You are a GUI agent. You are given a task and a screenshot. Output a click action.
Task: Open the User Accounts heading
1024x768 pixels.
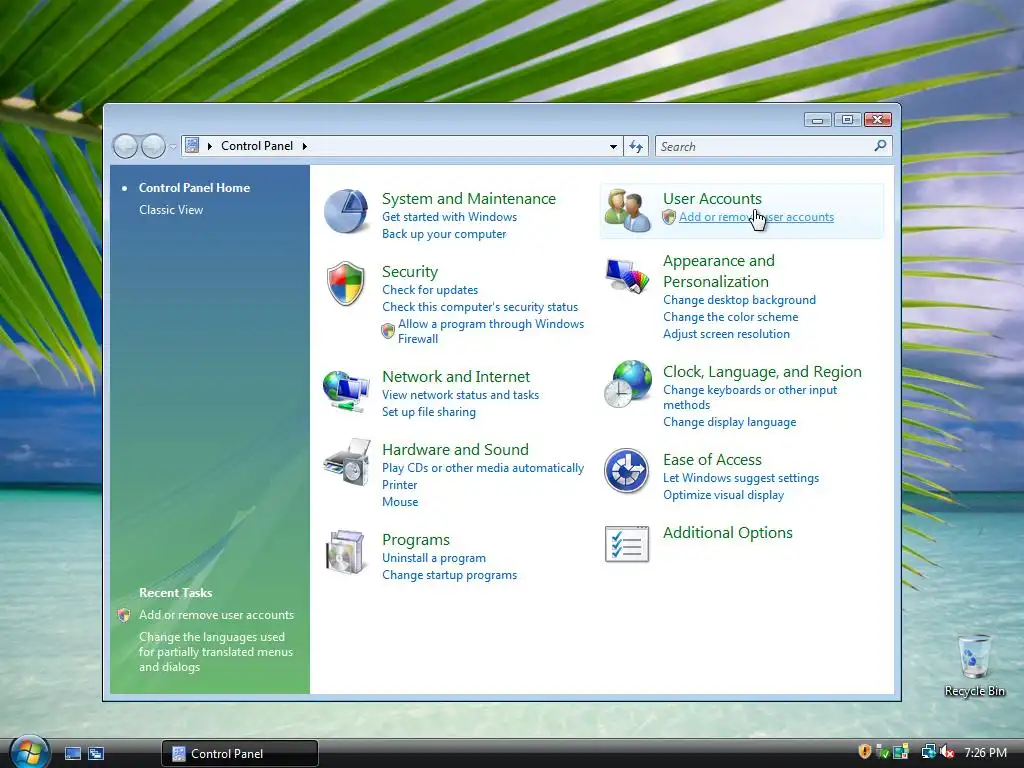[712, 199]
